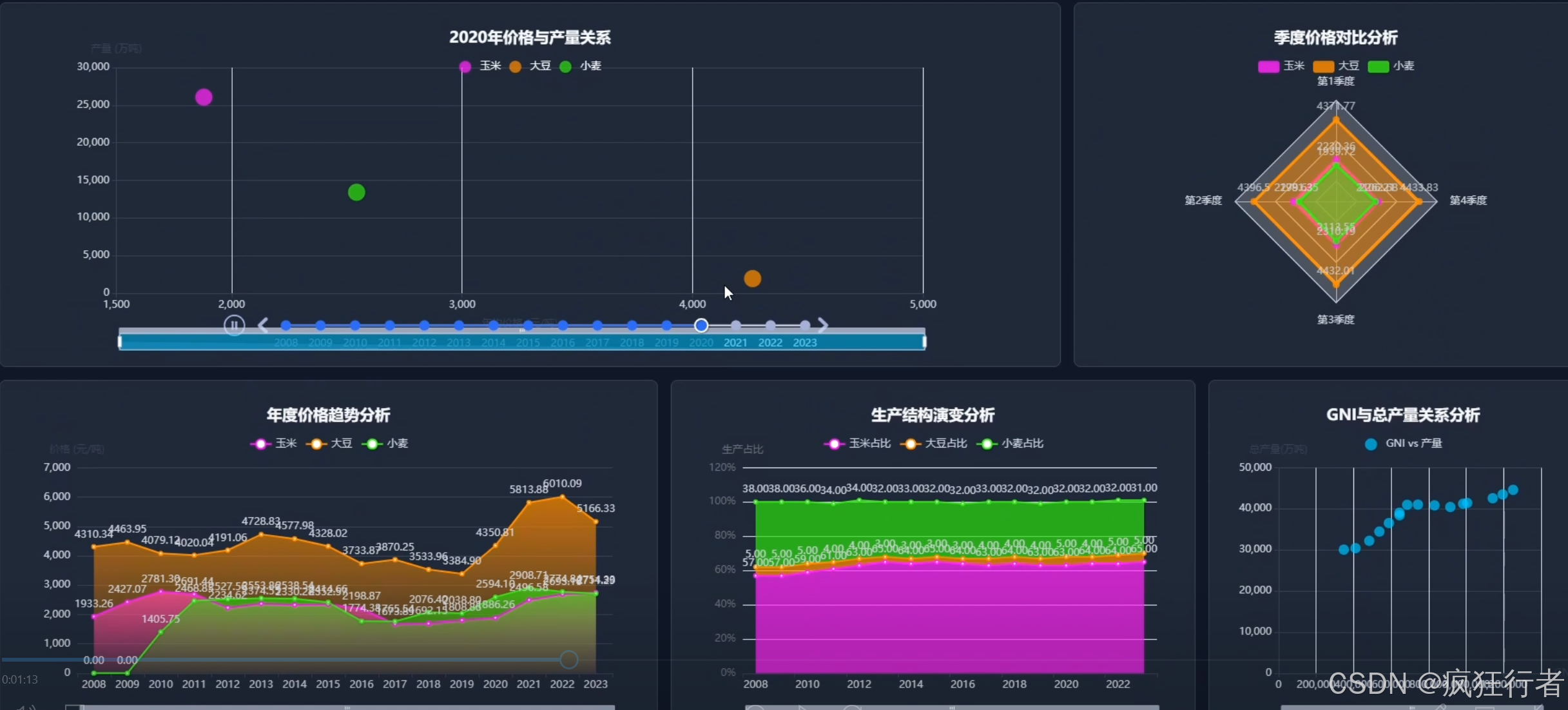Jump to 2008 on the timeline

coord(286,326)
